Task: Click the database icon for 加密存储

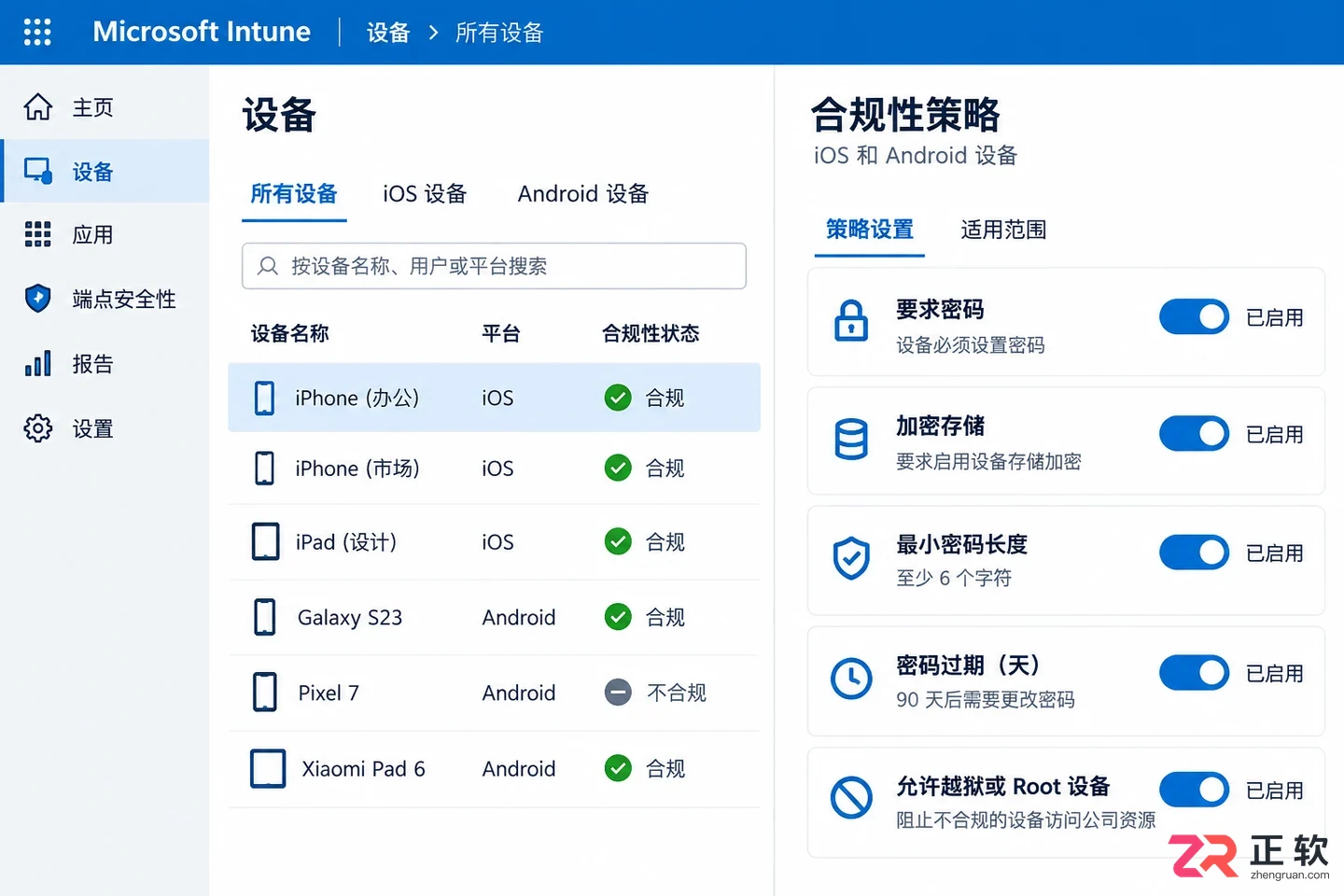Action: pyautogui.click(x=851, y=439)
